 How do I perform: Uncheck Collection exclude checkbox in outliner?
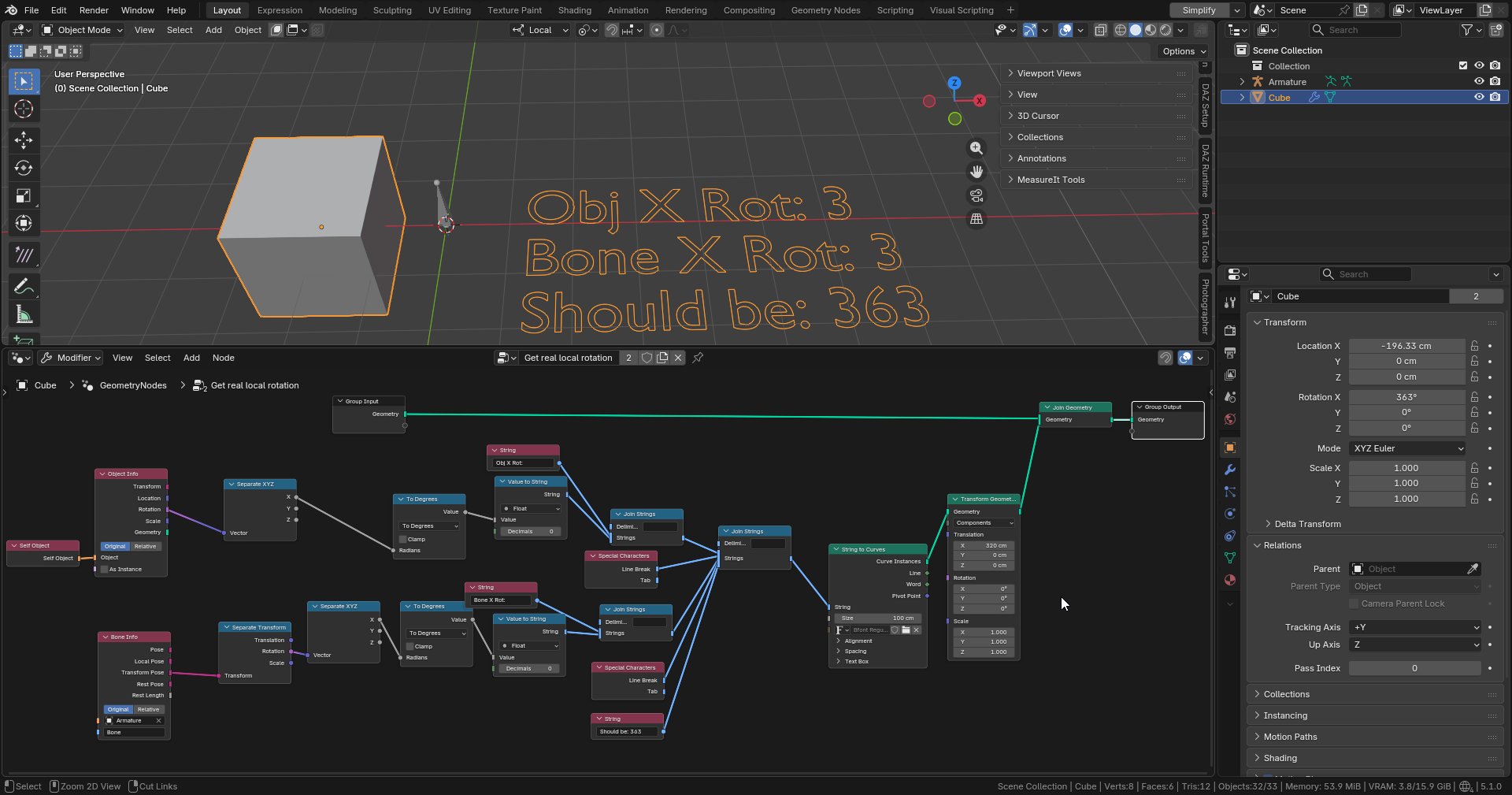tap(1463, 65)
